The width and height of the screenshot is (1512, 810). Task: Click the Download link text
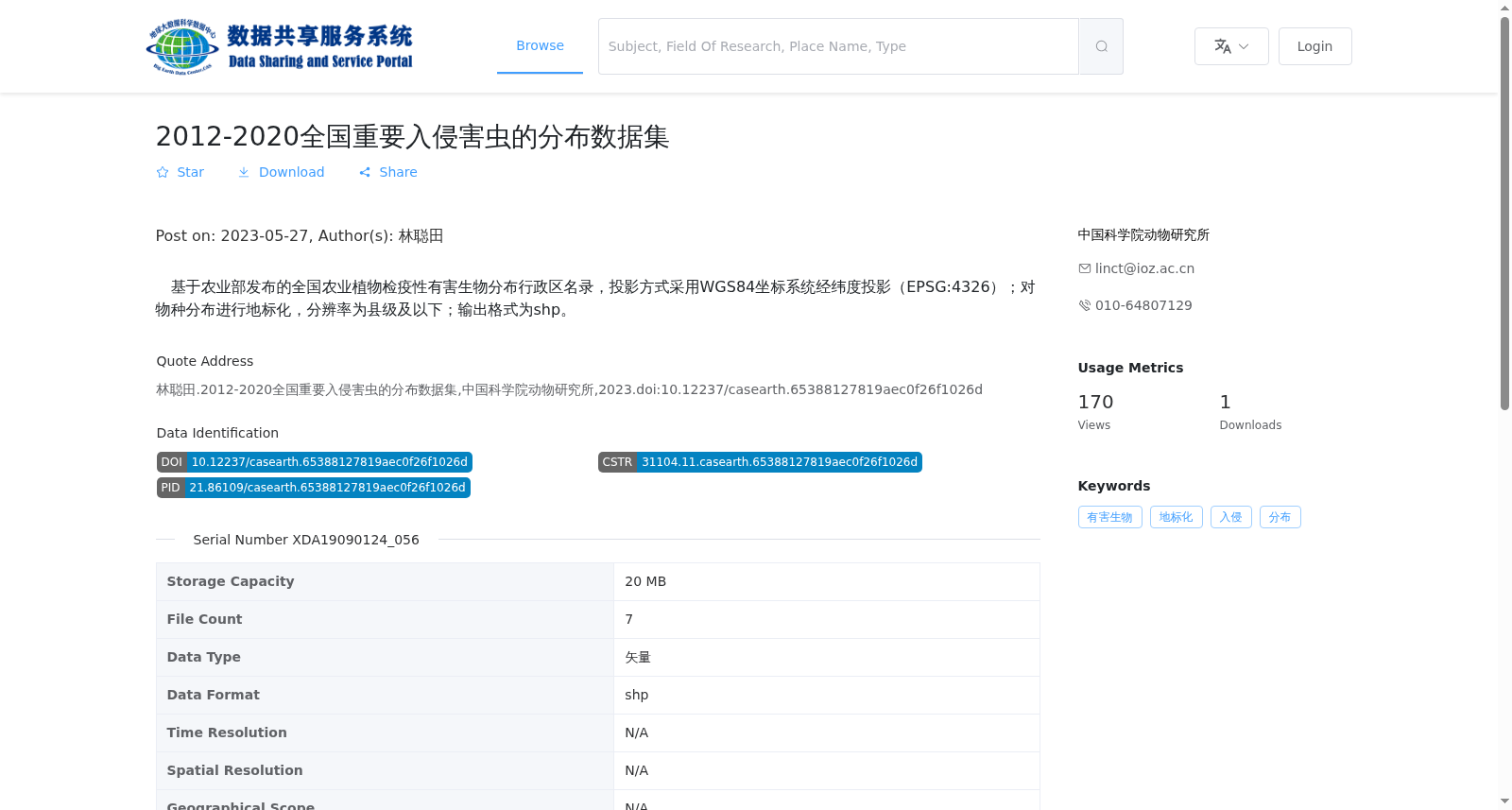pos(291,172)
